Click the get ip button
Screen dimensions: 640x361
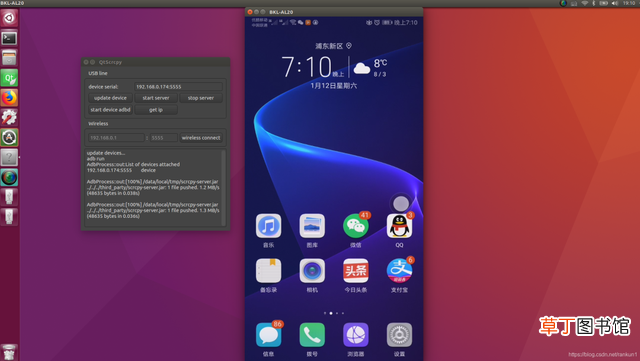coord(156,110)
